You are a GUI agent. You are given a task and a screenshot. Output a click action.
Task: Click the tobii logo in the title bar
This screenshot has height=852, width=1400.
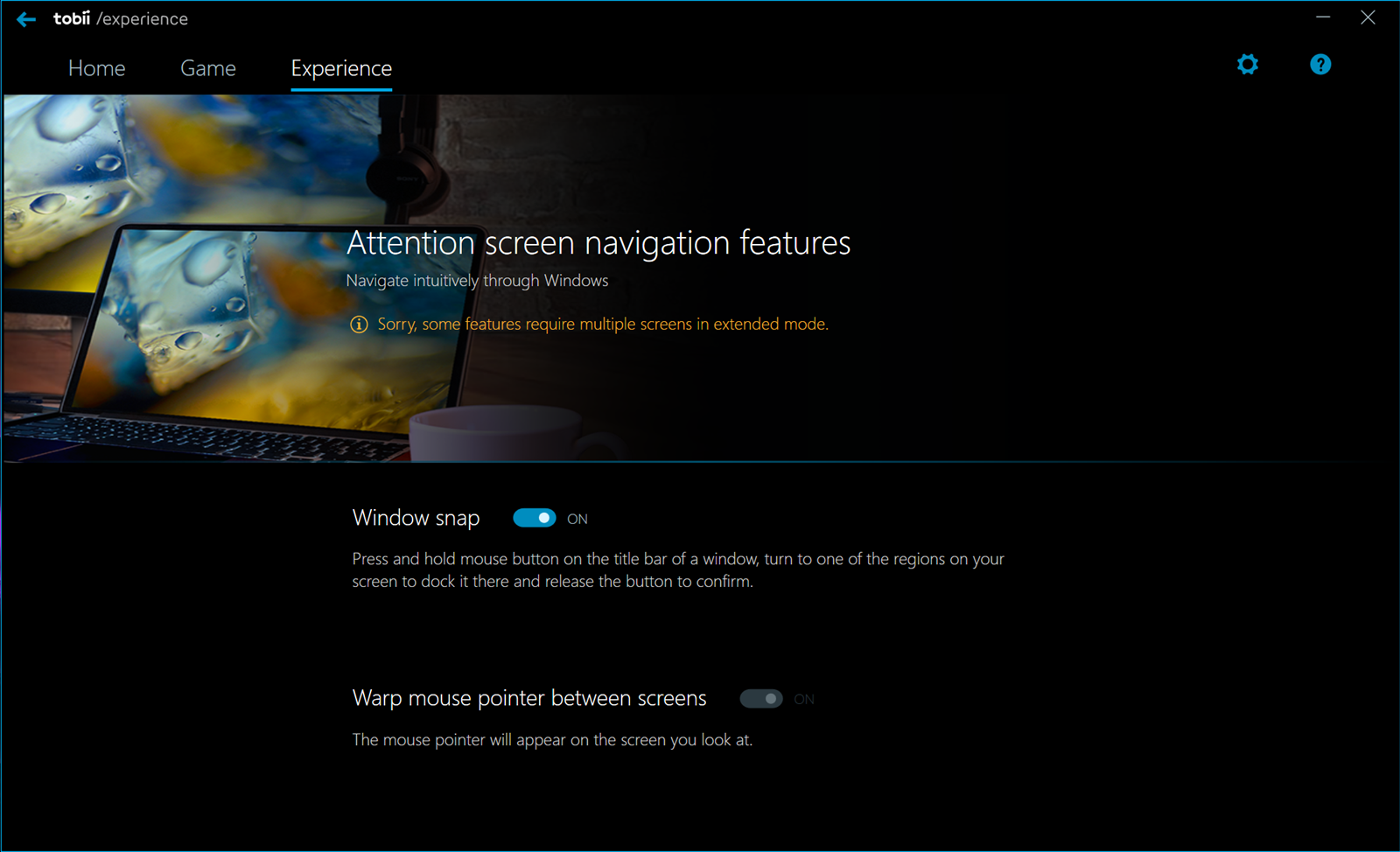(72, 18)
